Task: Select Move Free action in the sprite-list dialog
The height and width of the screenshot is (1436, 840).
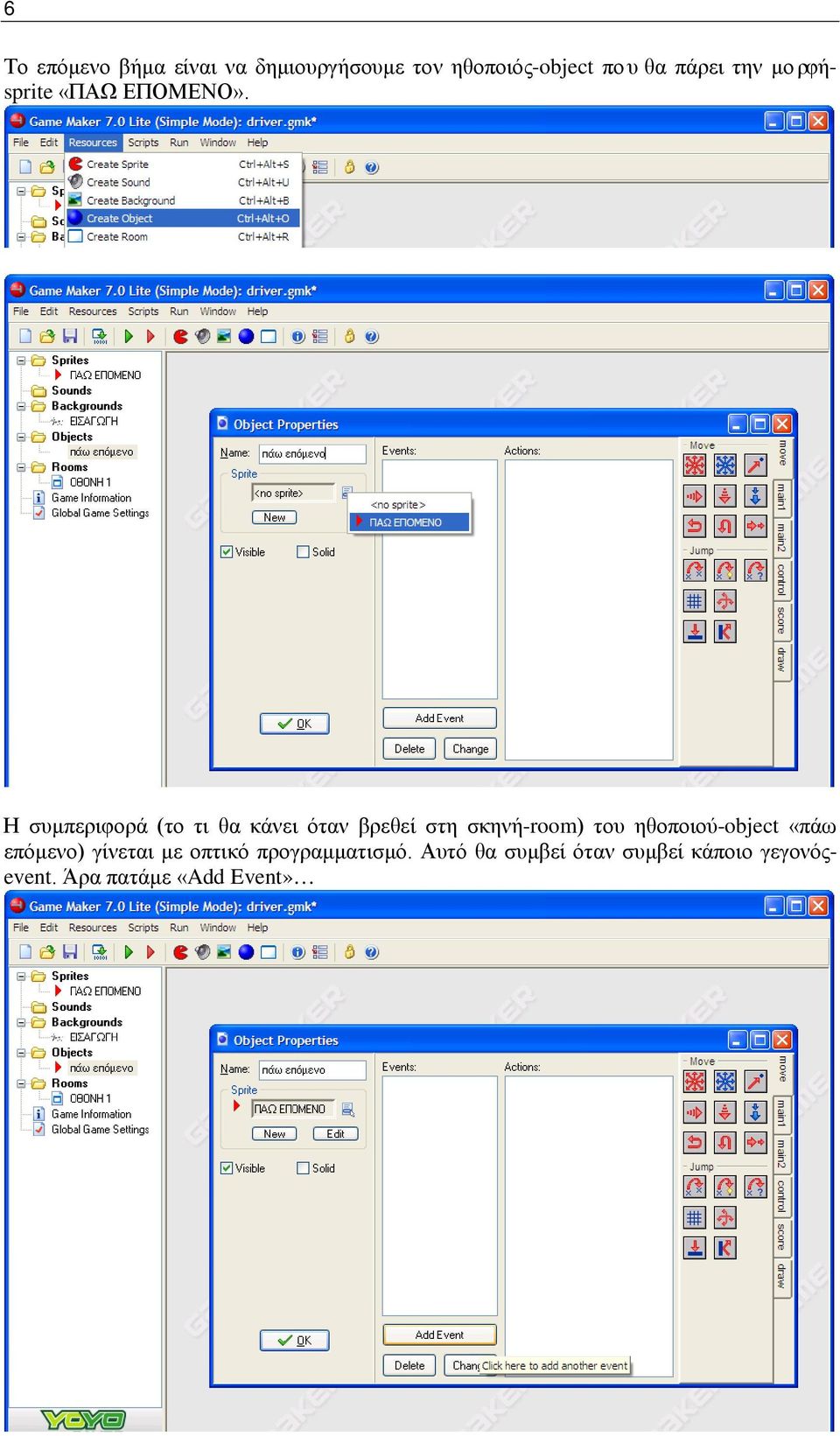Action: [x=725, y=466]
